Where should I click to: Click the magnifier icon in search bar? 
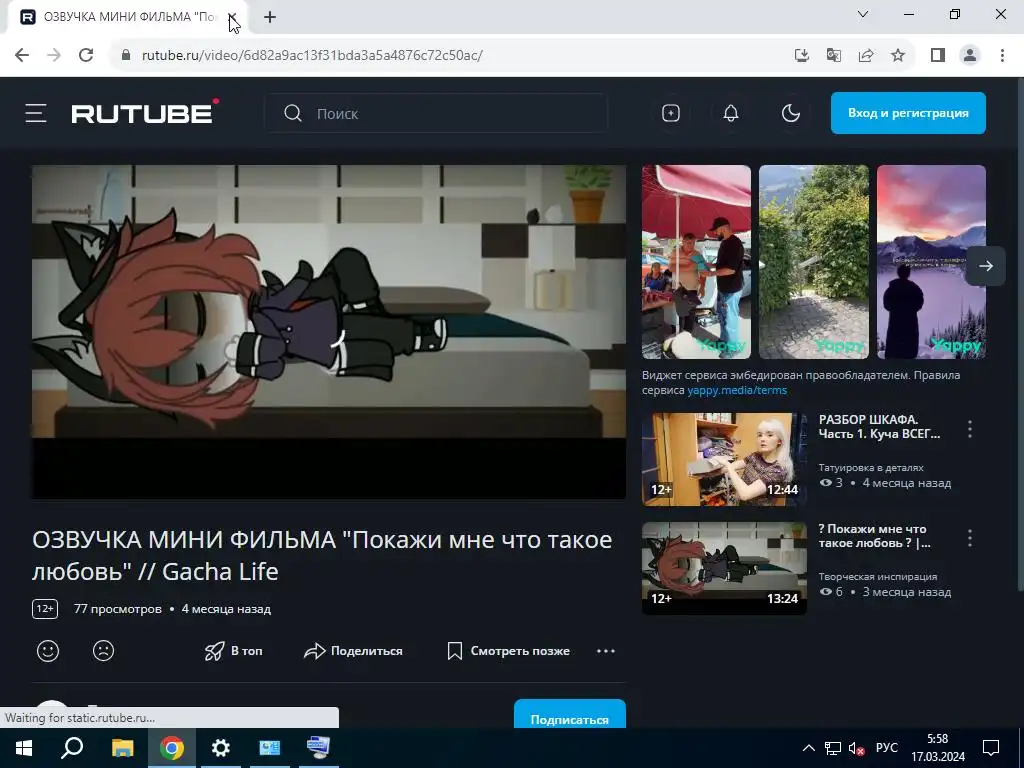(x=293, y=113)
